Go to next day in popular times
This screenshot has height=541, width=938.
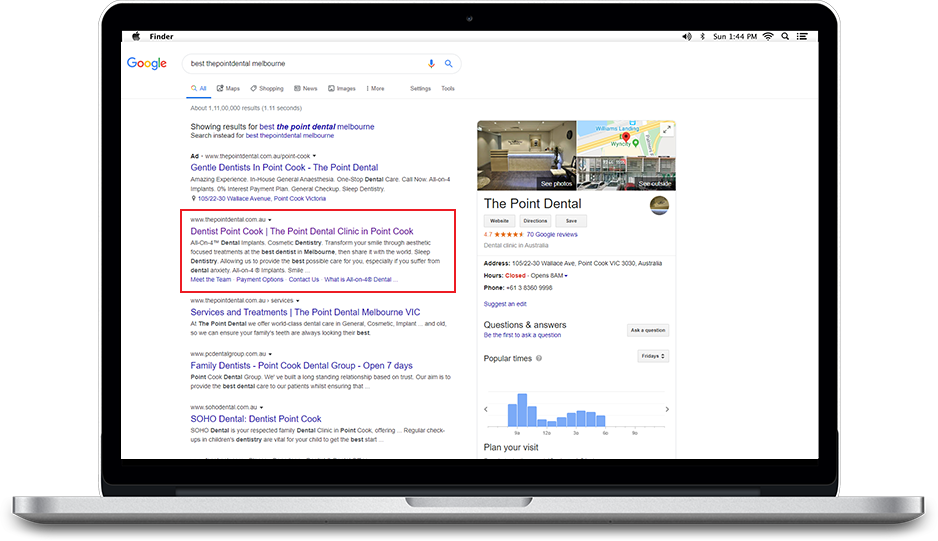667,409
